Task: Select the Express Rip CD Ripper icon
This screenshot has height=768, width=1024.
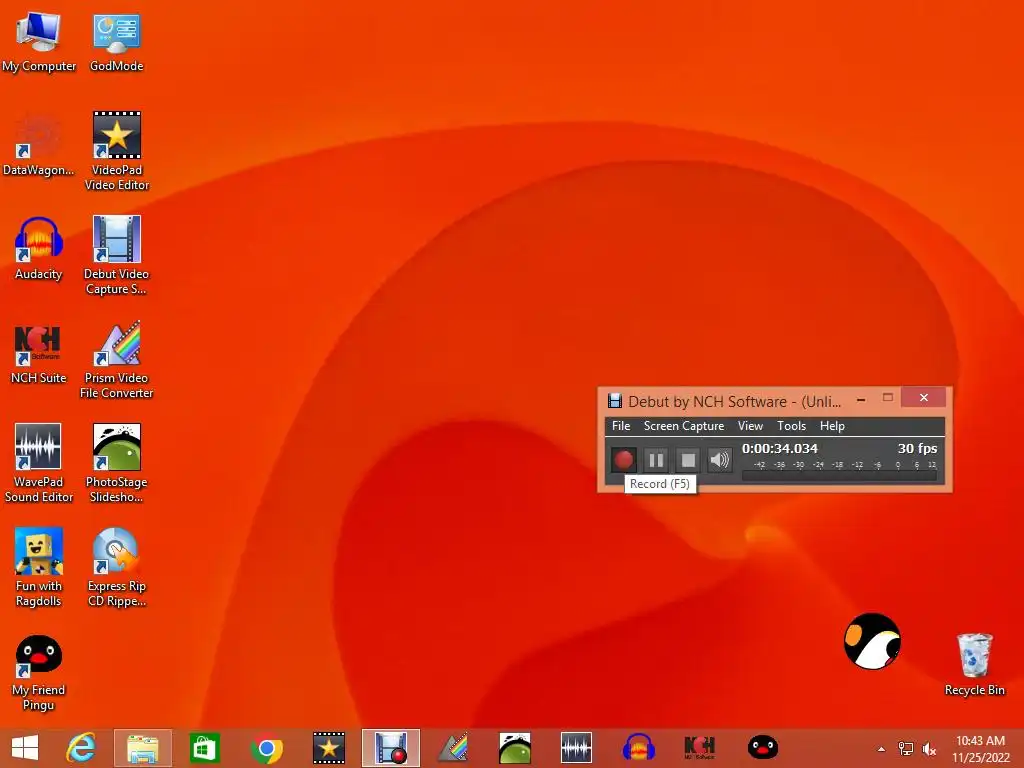Action: tap(116, 567)
